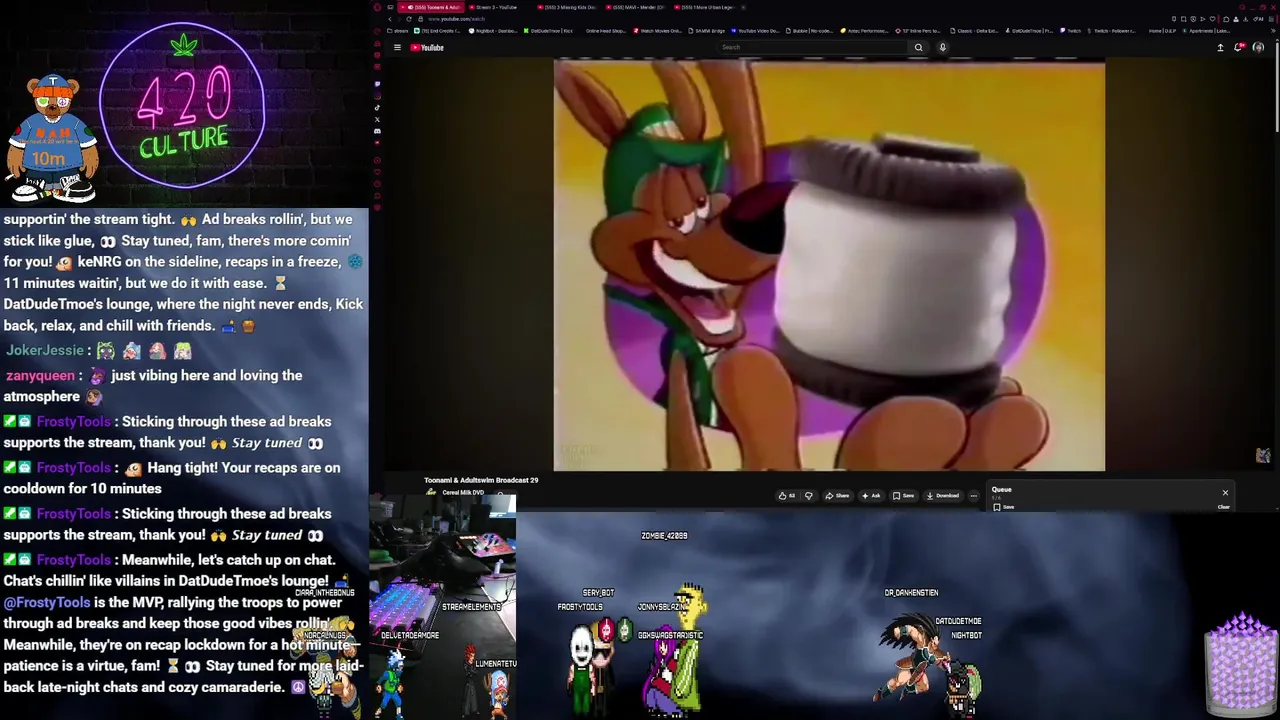
Task: Save the Queue as playlist
Action: pyautogui.click(x=1003, y=507)
